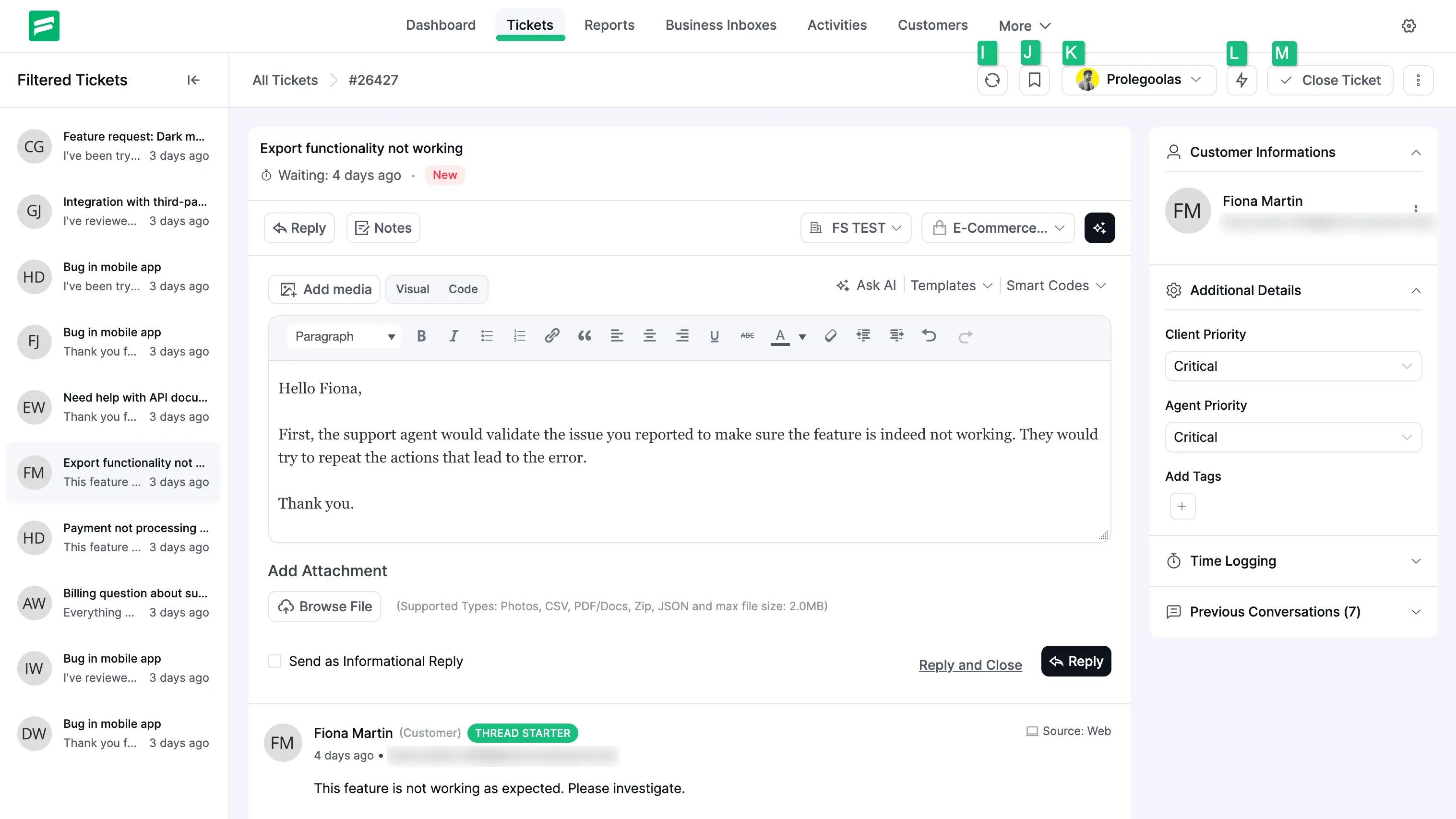Bookmark this ticket
This screenshot has height=819, width=1456.
coord(1034,80)
